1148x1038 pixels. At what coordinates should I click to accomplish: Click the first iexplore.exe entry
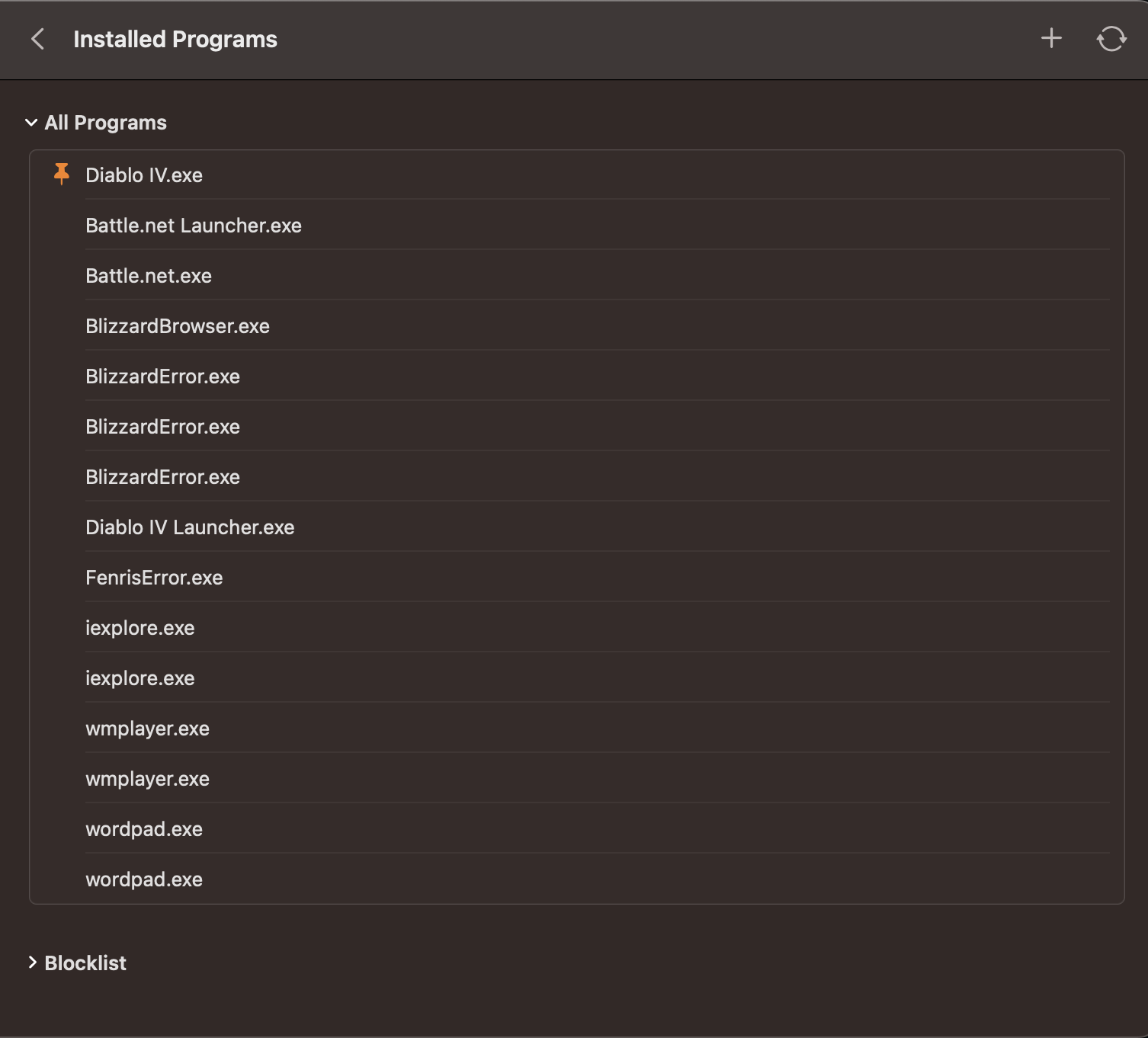point(140,627)
